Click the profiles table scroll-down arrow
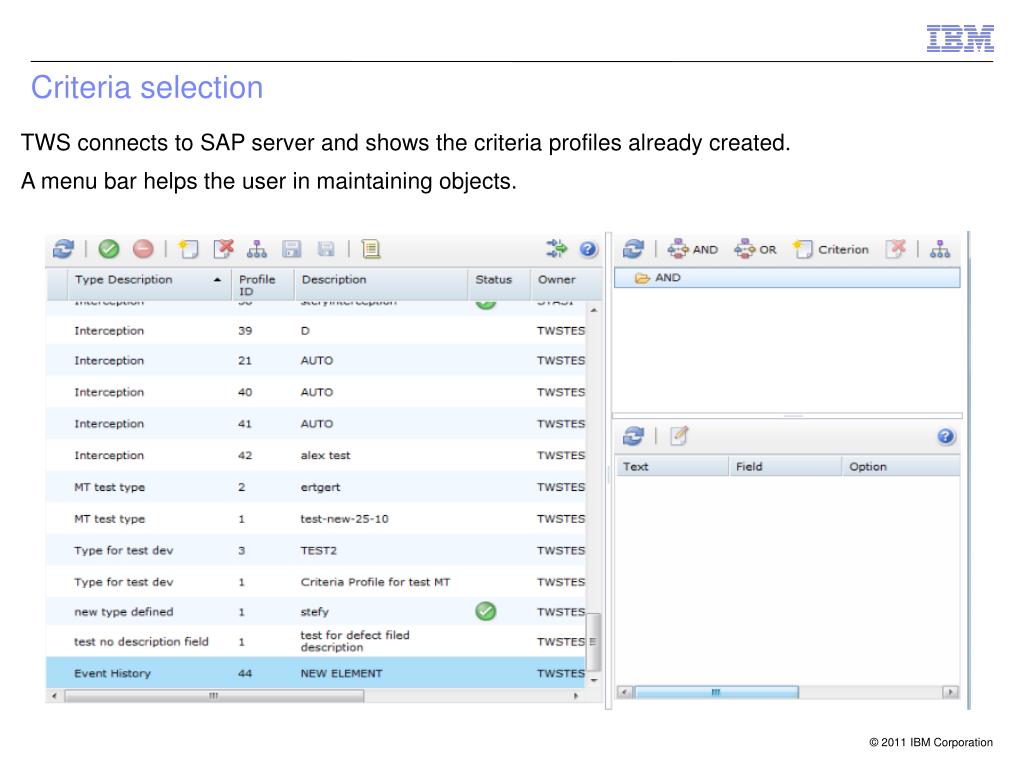This screenshot has height=768, width=1024. tap(594, 680)
